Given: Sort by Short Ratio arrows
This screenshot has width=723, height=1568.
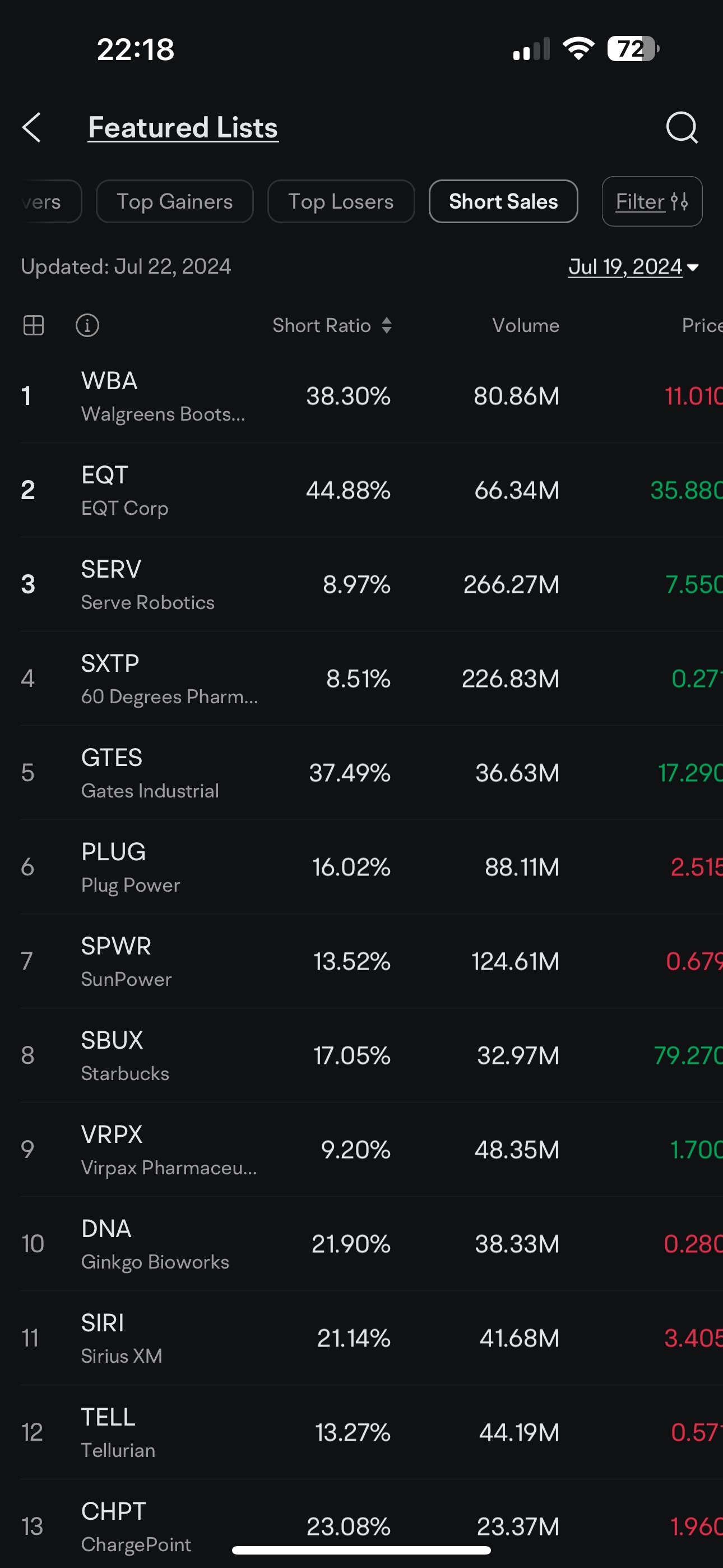Looking at the screenshot, I should click(387, 325).
